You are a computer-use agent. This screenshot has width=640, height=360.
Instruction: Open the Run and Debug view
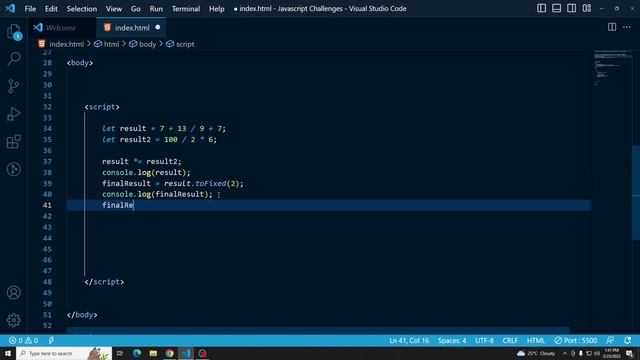14,114
